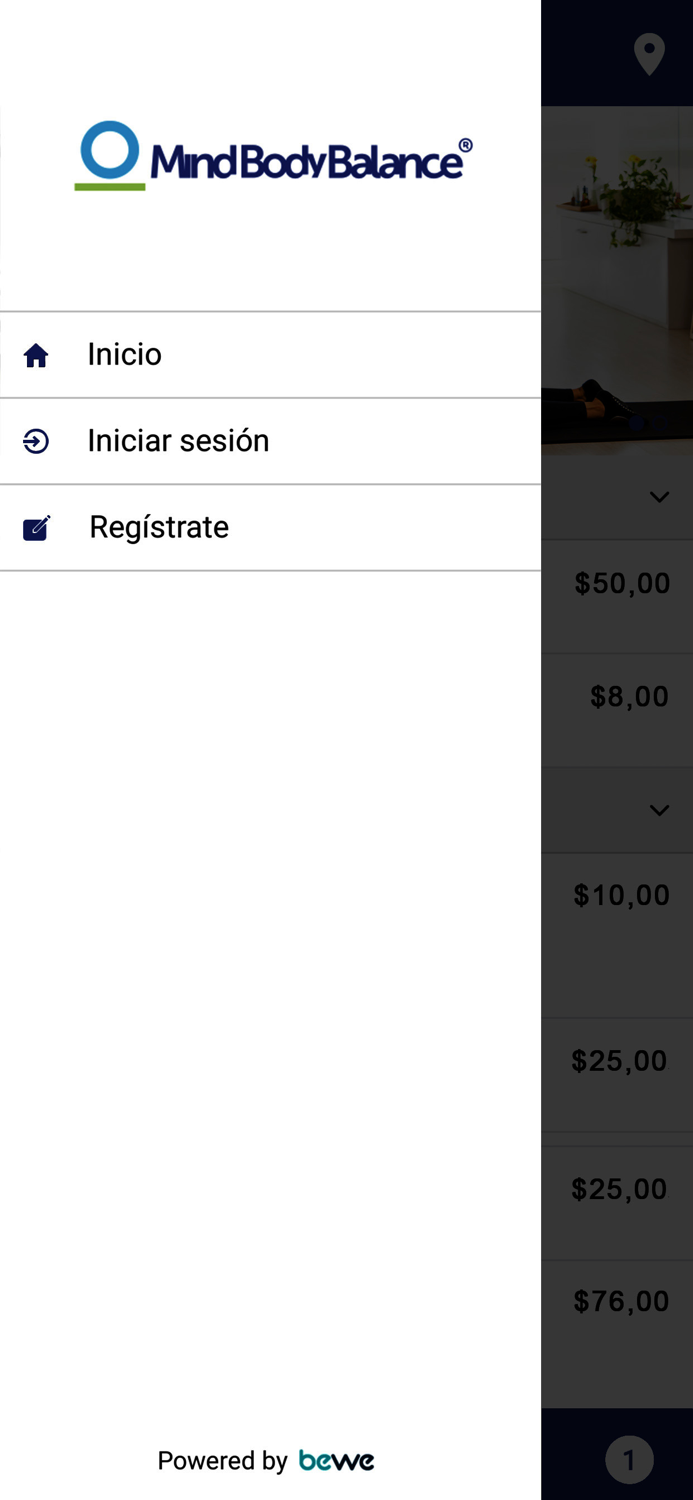Expand the lower chevron section

click(659, 810)
